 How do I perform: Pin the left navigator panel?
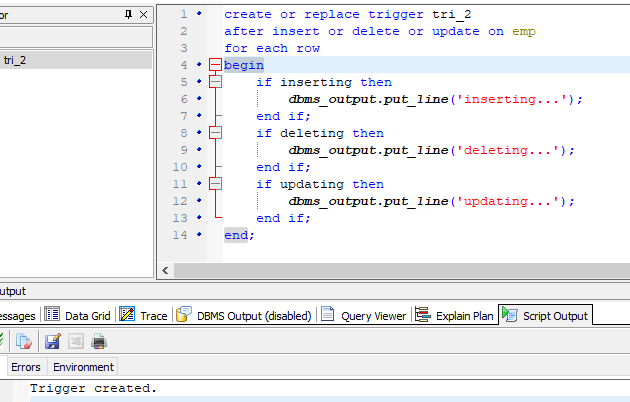128,15
